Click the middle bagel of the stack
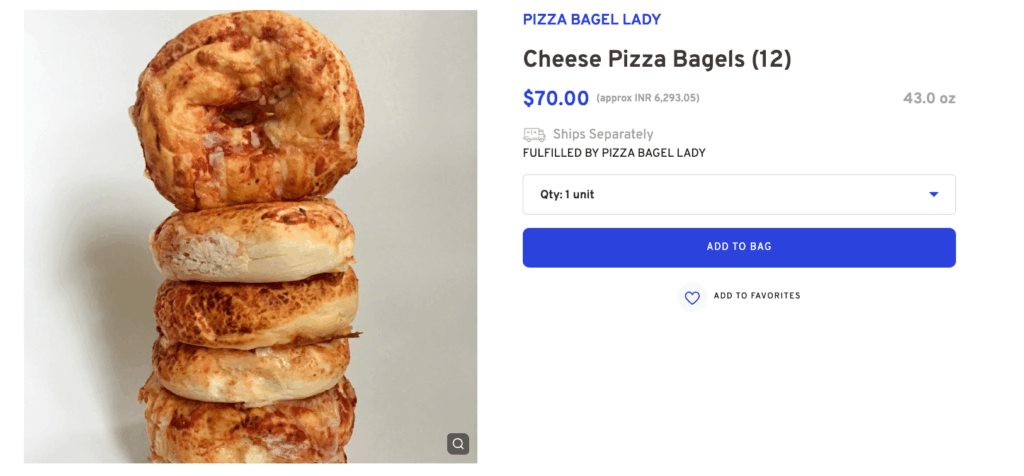 pyautogui.click(x=255, y=305)
